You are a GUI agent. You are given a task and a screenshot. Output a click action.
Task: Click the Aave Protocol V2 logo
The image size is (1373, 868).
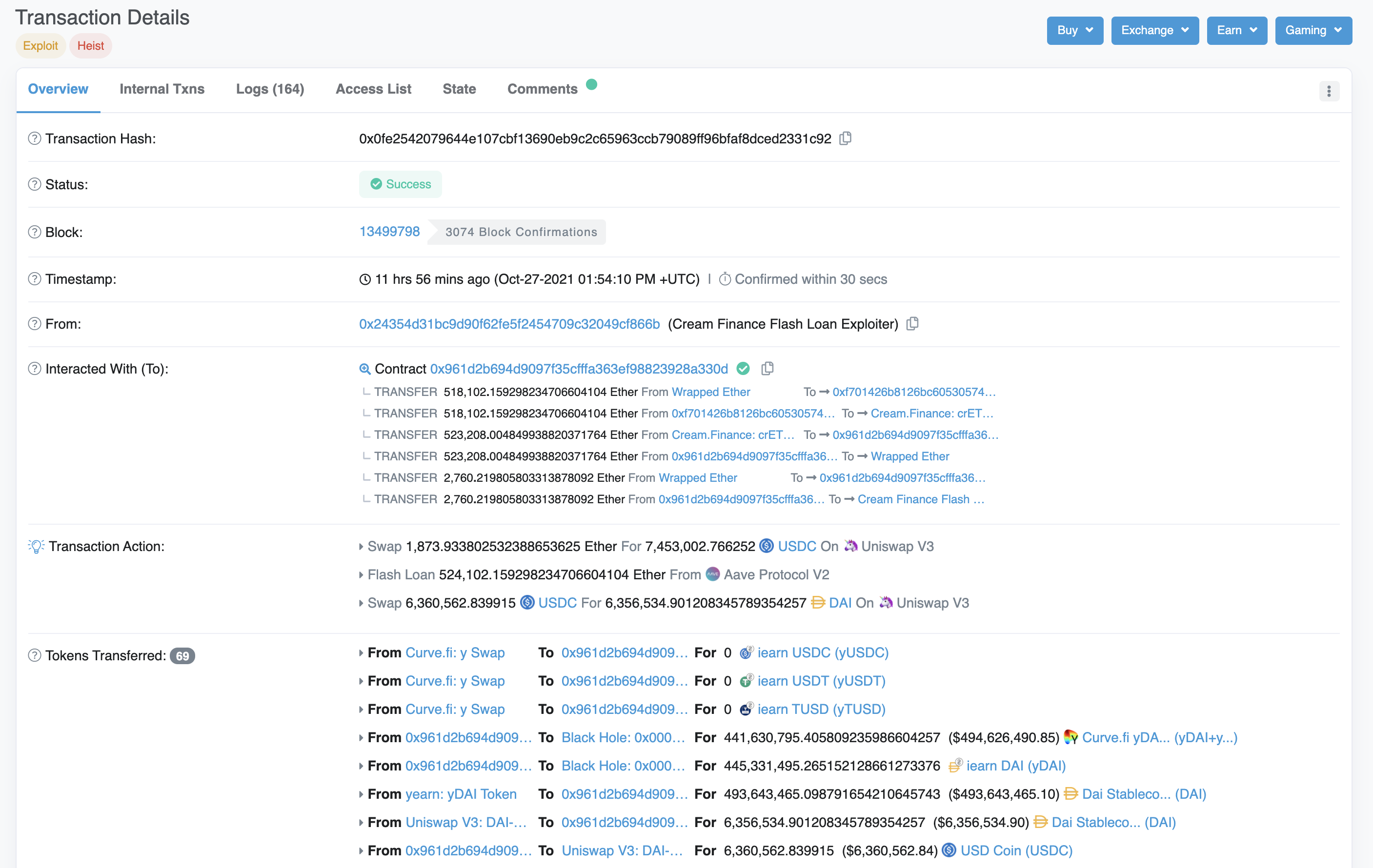pyautogui.click(x=713, y=574)
